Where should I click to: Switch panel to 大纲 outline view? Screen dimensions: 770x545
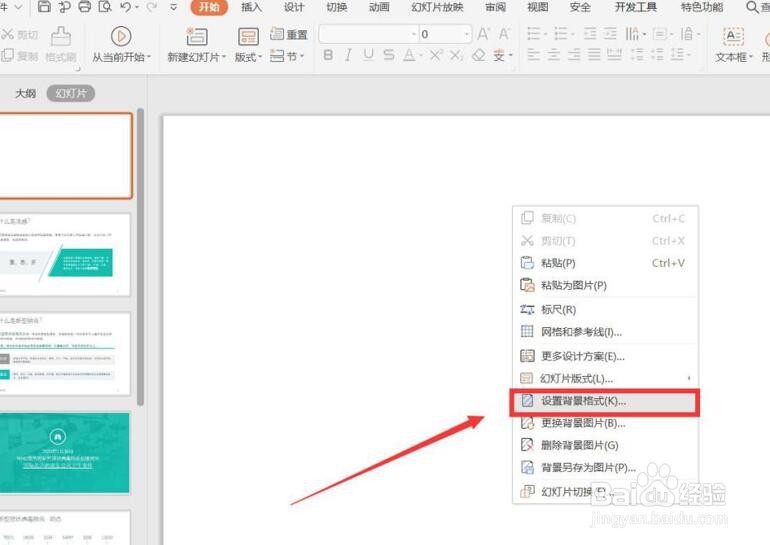tap(25, 93)
